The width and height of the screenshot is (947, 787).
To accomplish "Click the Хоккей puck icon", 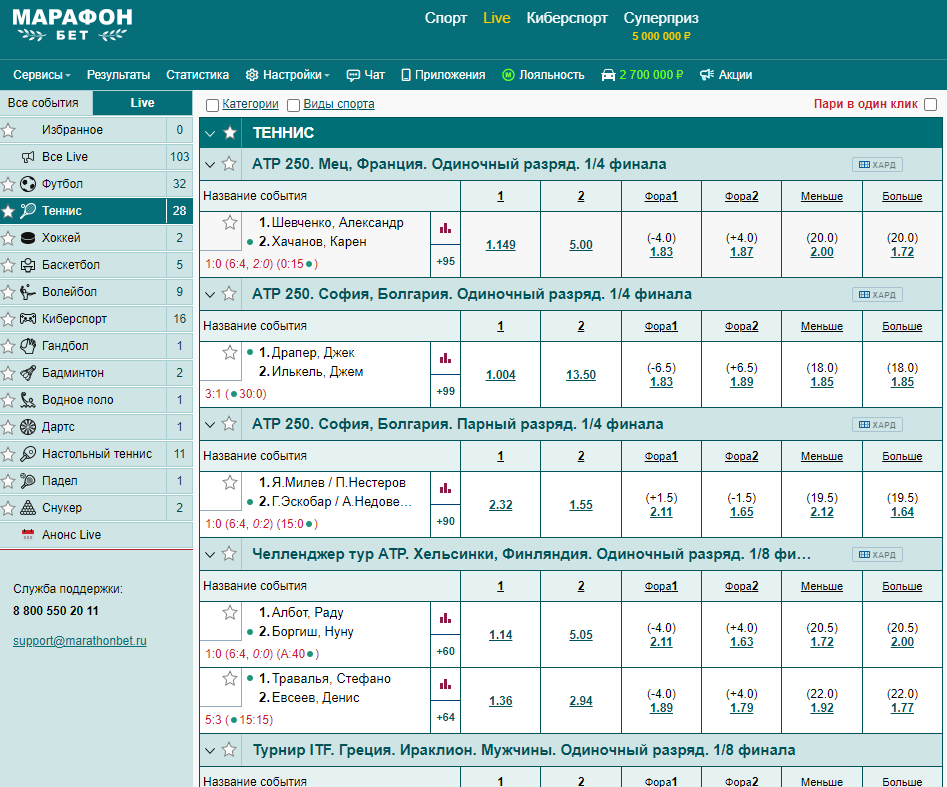I will point(28,238).
